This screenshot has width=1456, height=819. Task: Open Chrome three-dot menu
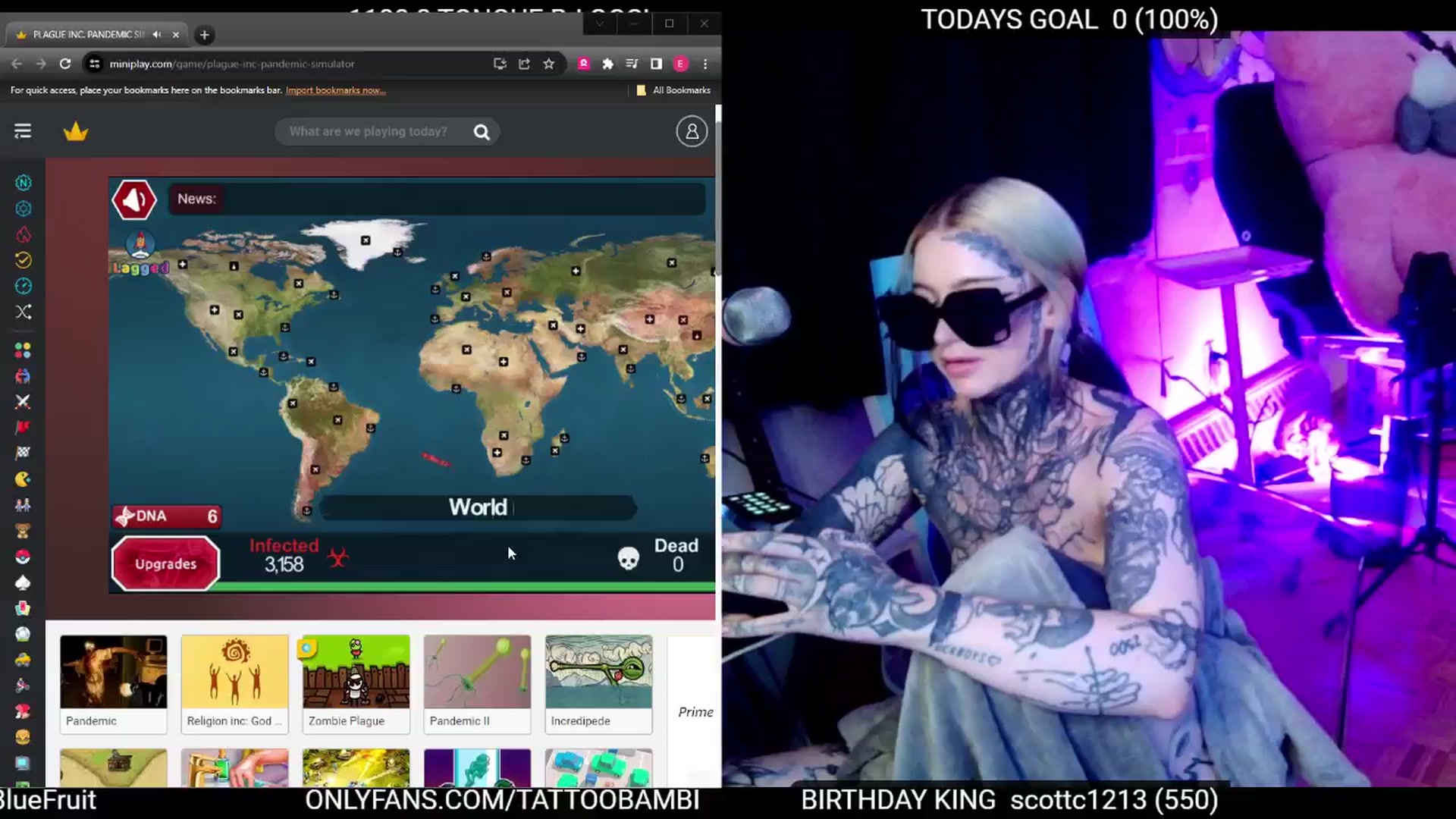pyautogui.click(x=705, y=64)
